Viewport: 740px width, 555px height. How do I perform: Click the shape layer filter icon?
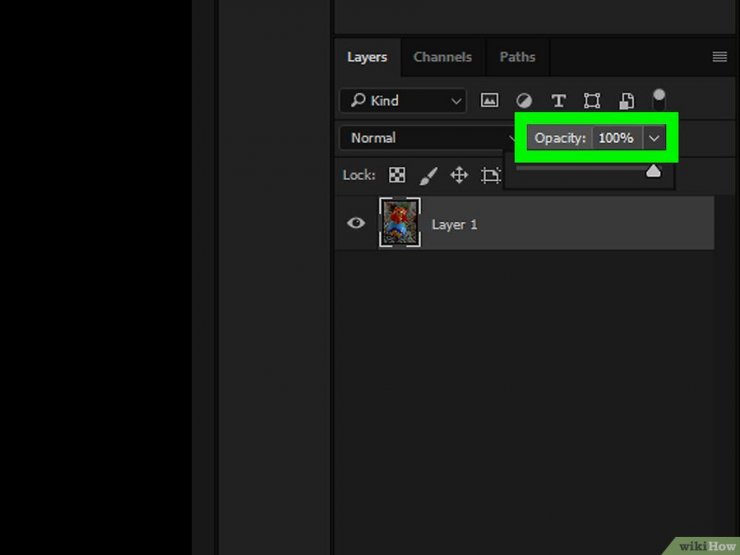[592, 100]
